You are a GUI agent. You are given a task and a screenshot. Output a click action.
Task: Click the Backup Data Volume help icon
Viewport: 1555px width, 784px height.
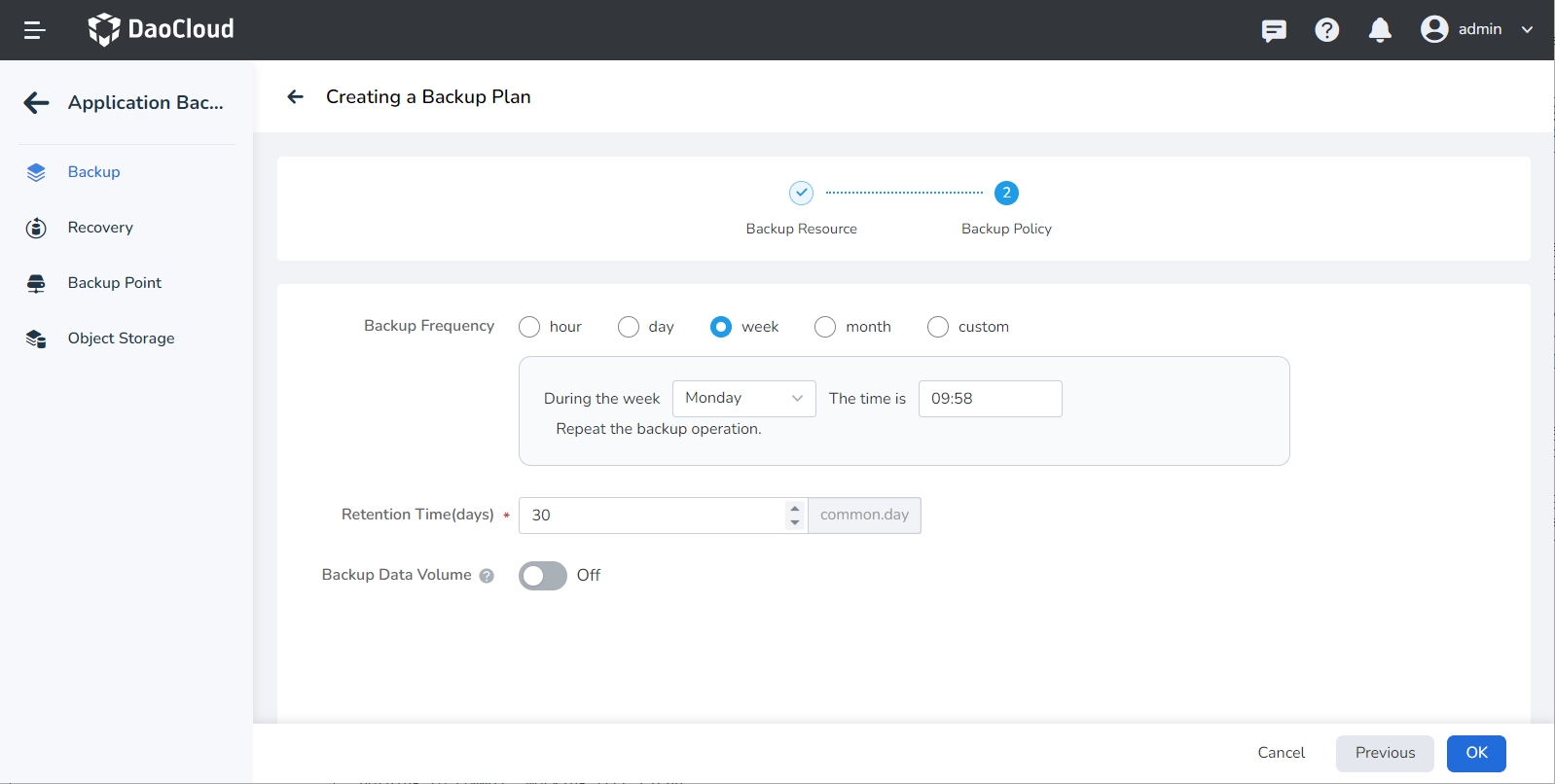point(487,576)
